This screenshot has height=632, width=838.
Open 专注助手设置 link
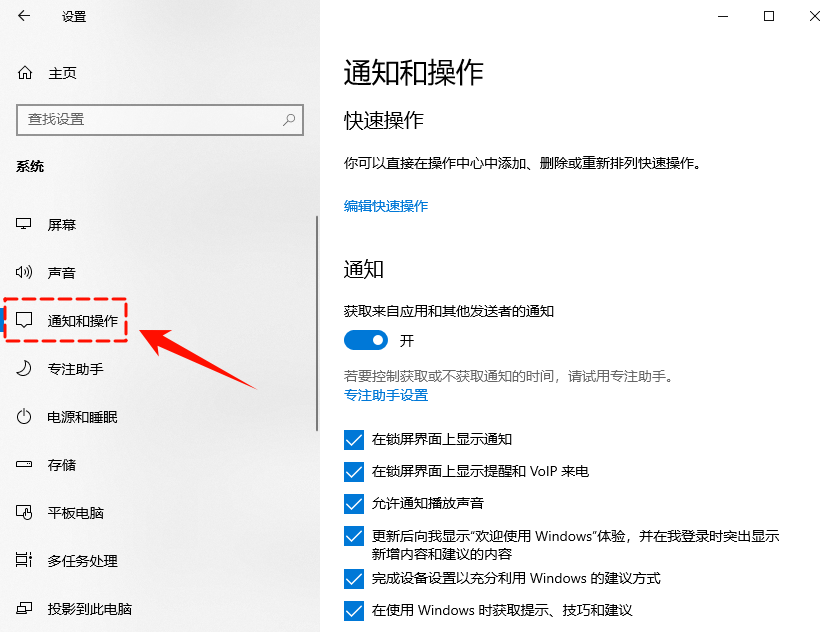click(386, 395)
